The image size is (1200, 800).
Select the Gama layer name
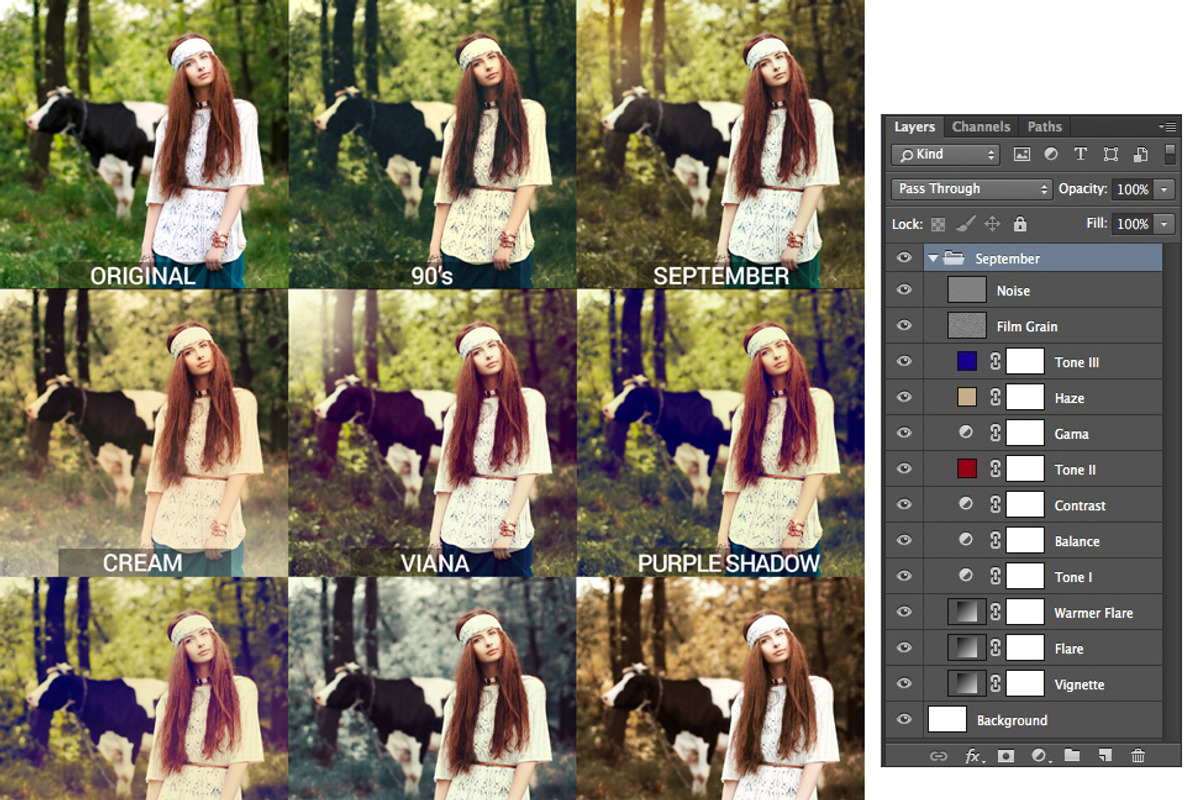pos(1071,434)
